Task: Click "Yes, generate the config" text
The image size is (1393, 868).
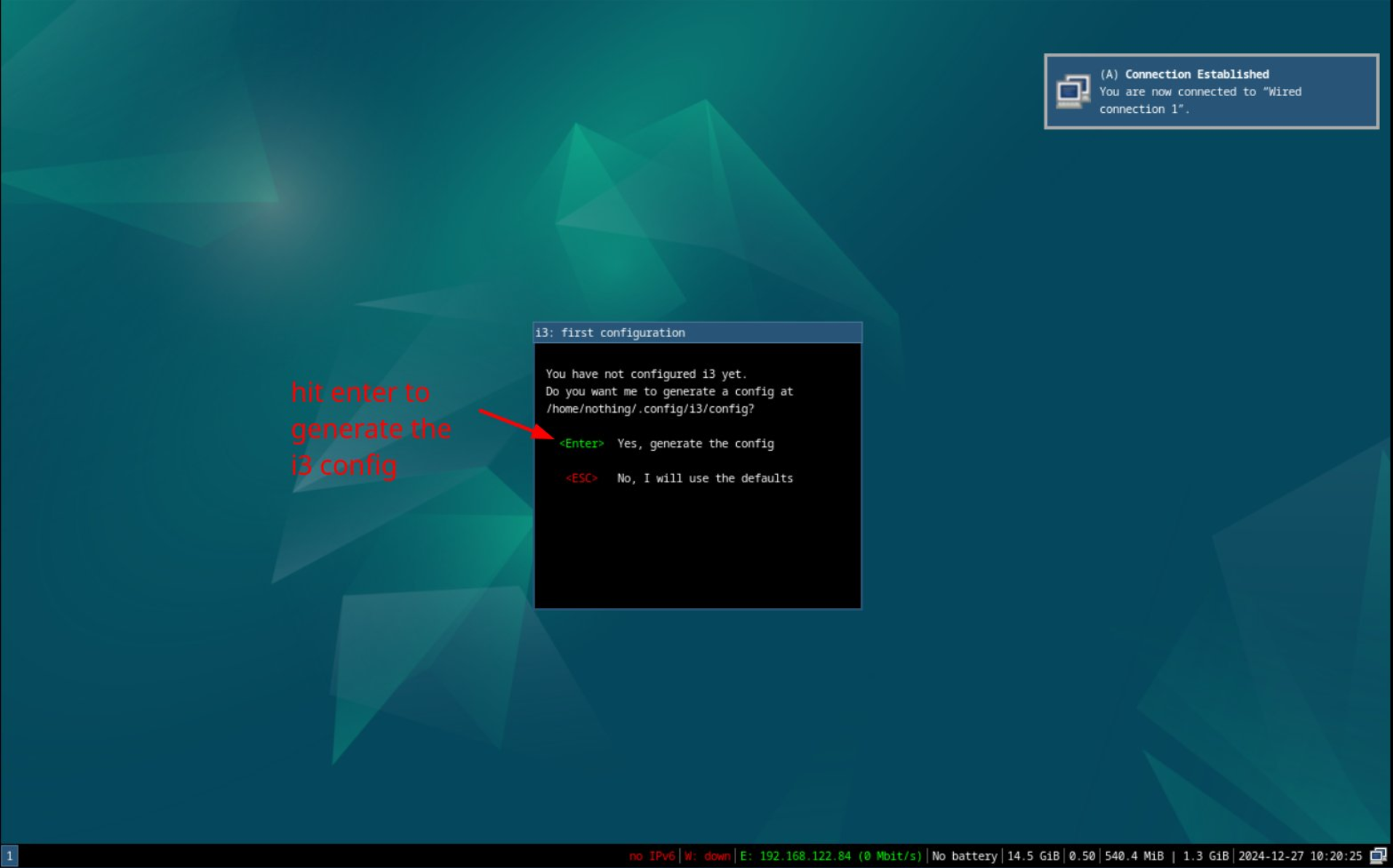Action: 695,443
